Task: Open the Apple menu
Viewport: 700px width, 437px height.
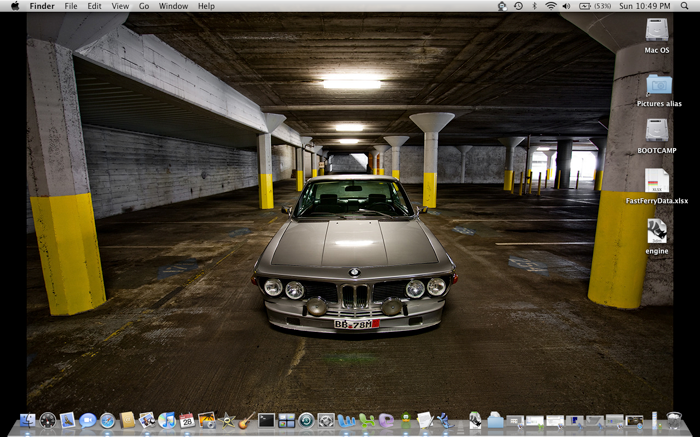Action: pos(14,6)
